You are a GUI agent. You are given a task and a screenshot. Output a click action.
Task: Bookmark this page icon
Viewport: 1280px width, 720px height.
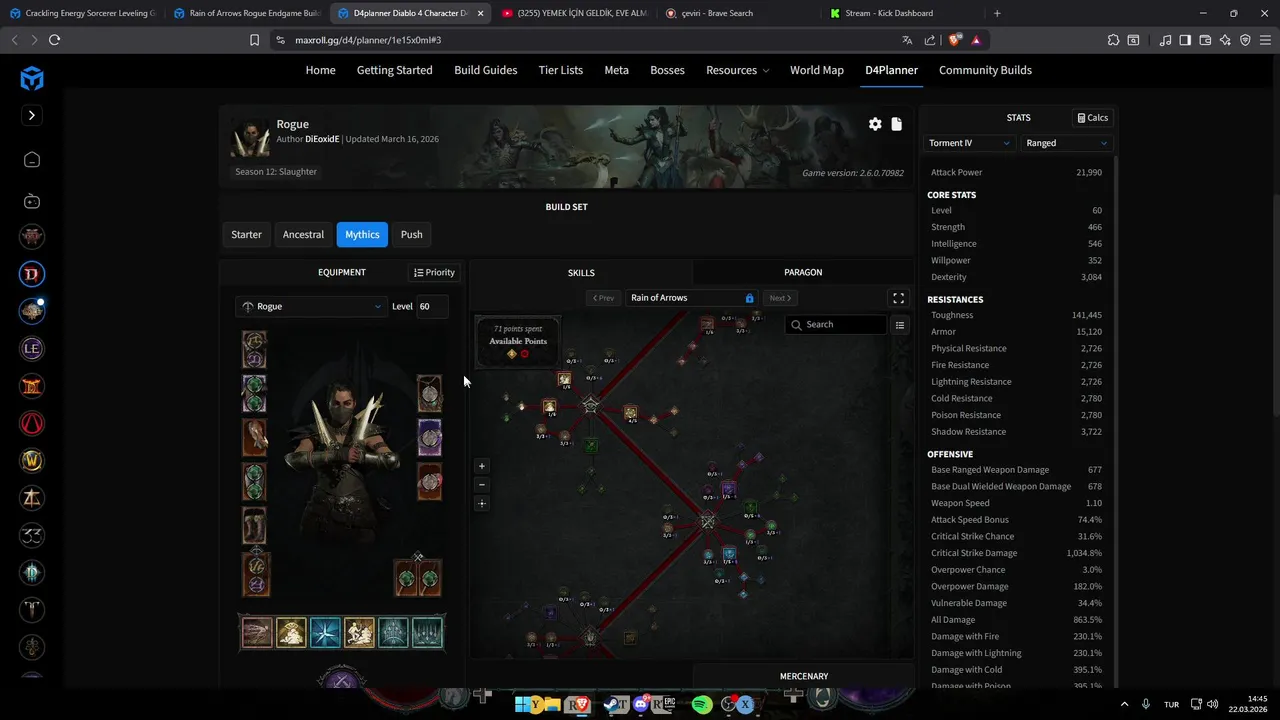click(255, 40)
